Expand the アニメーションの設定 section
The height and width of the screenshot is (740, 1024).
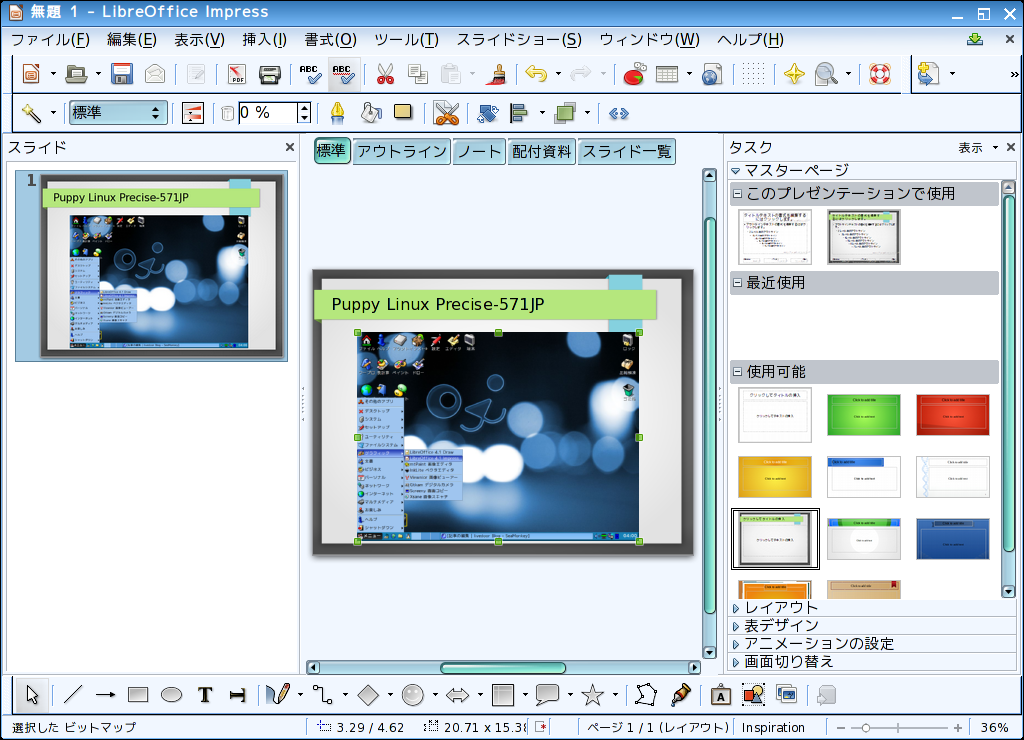click(736, 644)
